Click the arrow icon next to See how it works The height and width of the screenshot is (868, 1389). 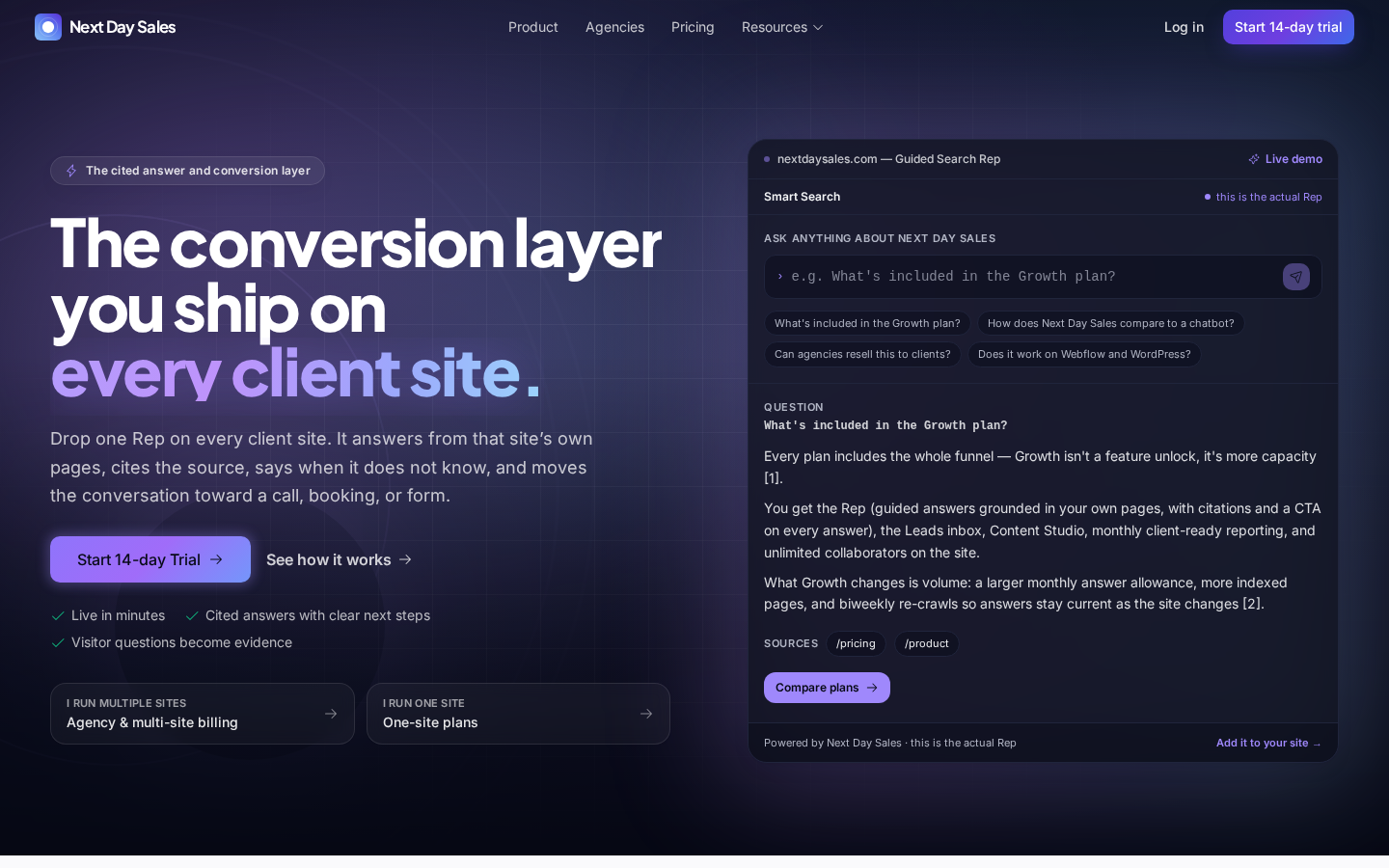pos(405,559)
